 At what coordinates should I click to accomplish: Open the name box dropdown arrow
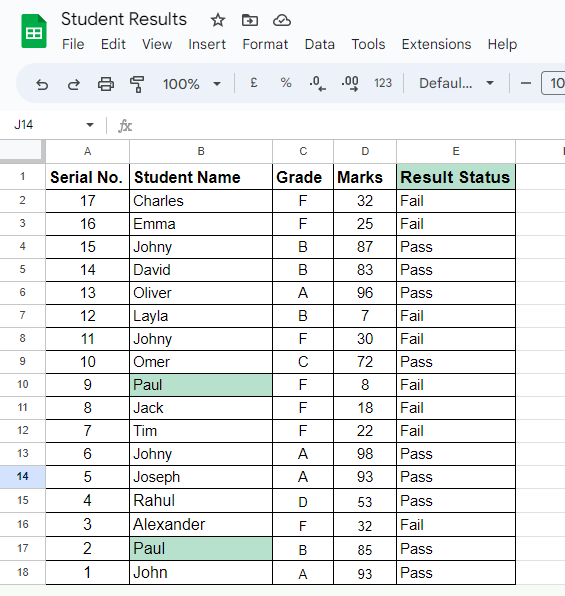tap(90, 125)
